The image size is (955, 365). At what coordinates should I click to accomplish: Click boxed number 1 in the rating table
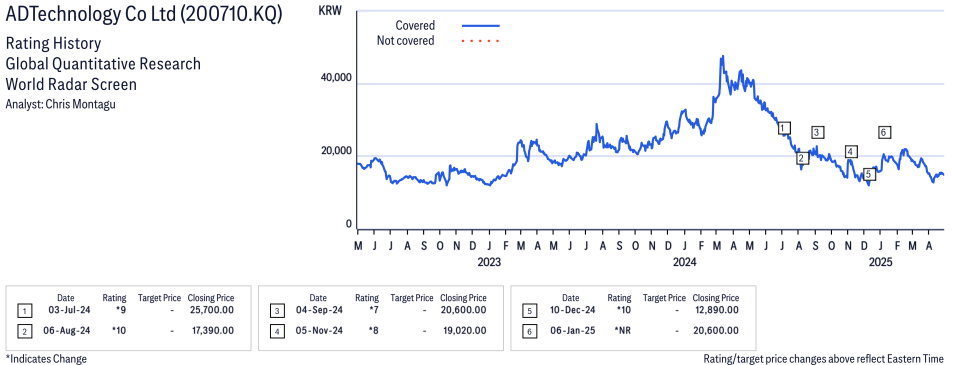click(24, 311)
